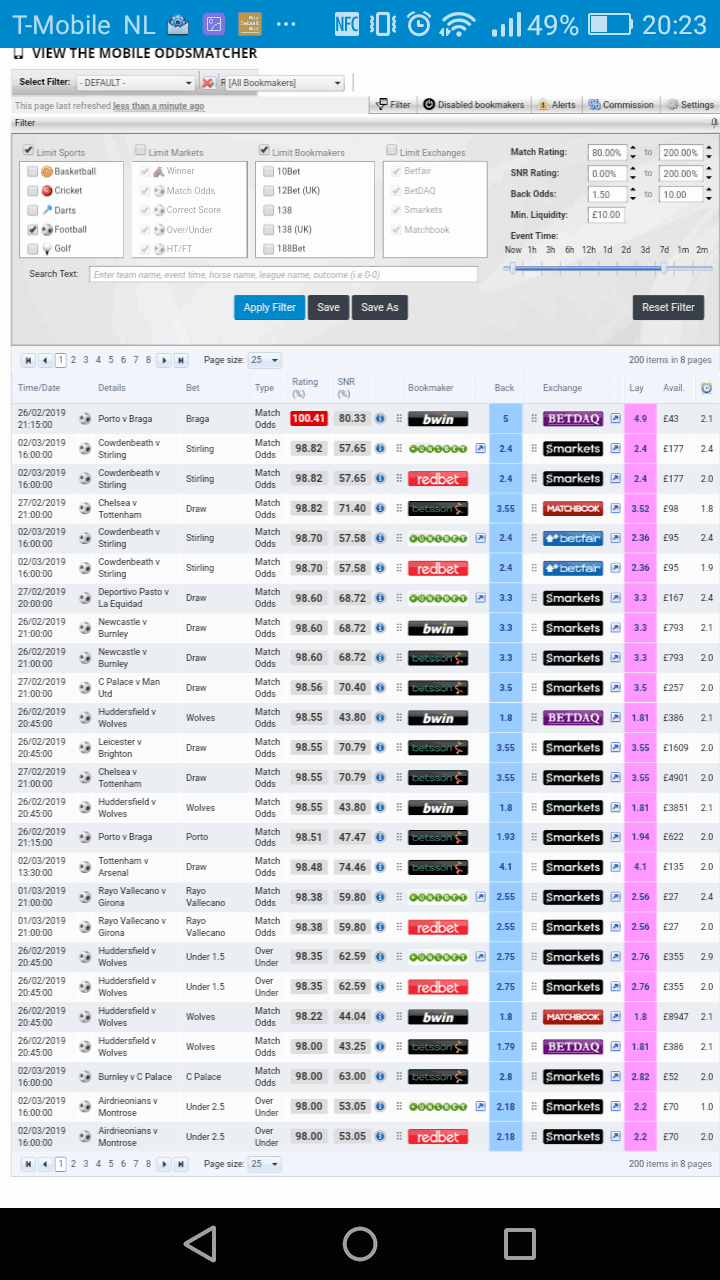Click the Reset Filter button
The height and width of the screenshot is (1280, 720).
668,307
